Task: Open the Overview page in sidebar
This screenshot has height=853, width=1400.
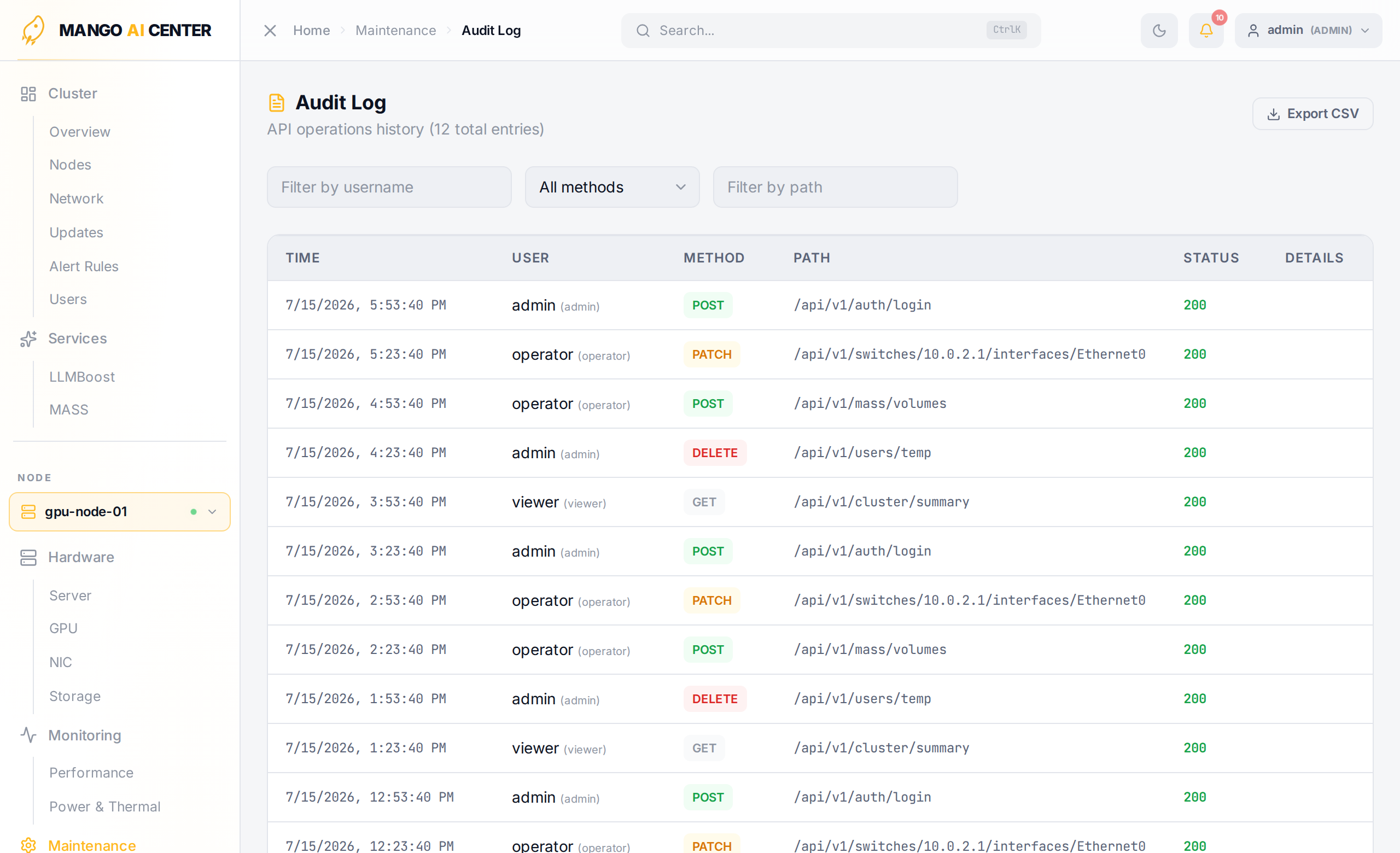Action: (79, 132)
